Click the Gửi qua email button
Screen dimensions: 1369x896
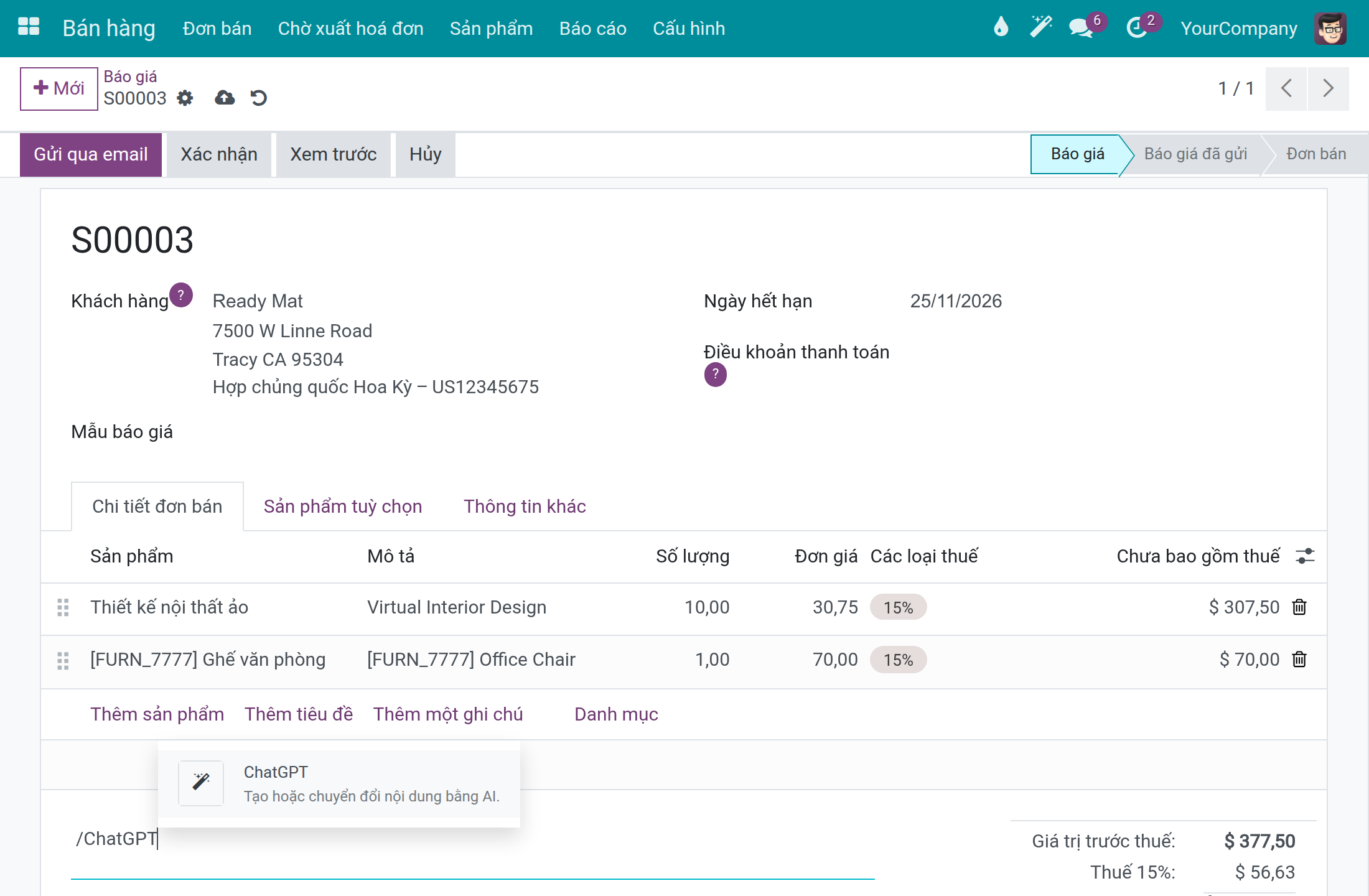(x=91, y=154)
